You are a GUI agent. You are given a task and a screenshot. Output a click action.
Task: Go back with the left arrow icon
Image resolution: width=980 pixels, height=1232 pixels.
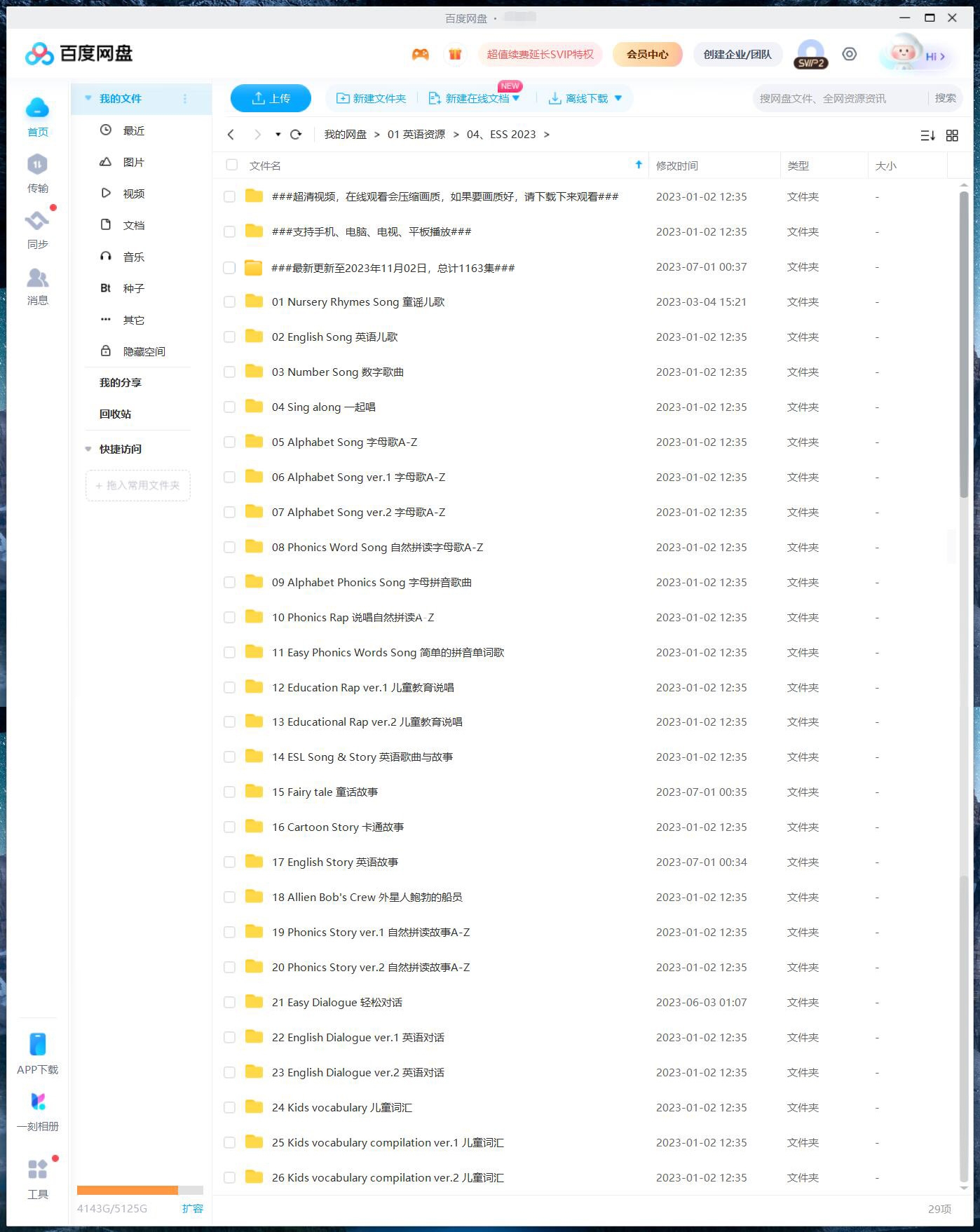pos(231,135)
